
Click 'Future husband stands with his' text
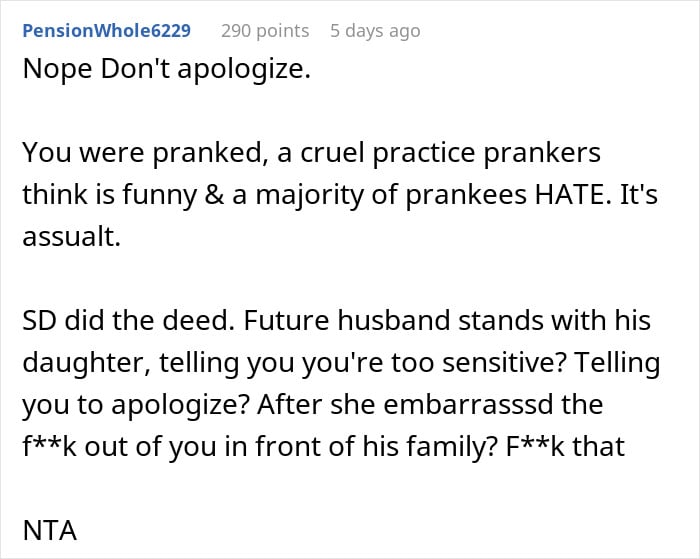coord(447,320)
